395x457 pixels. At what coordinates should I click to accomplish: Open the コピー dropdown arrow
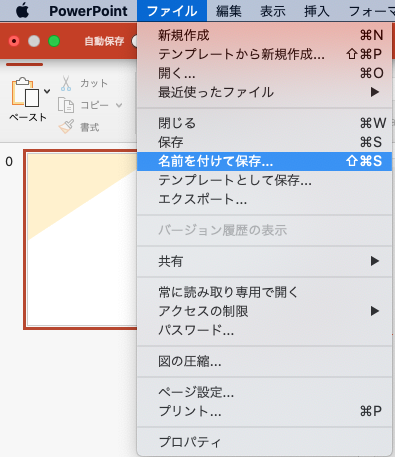coord(119,105)
